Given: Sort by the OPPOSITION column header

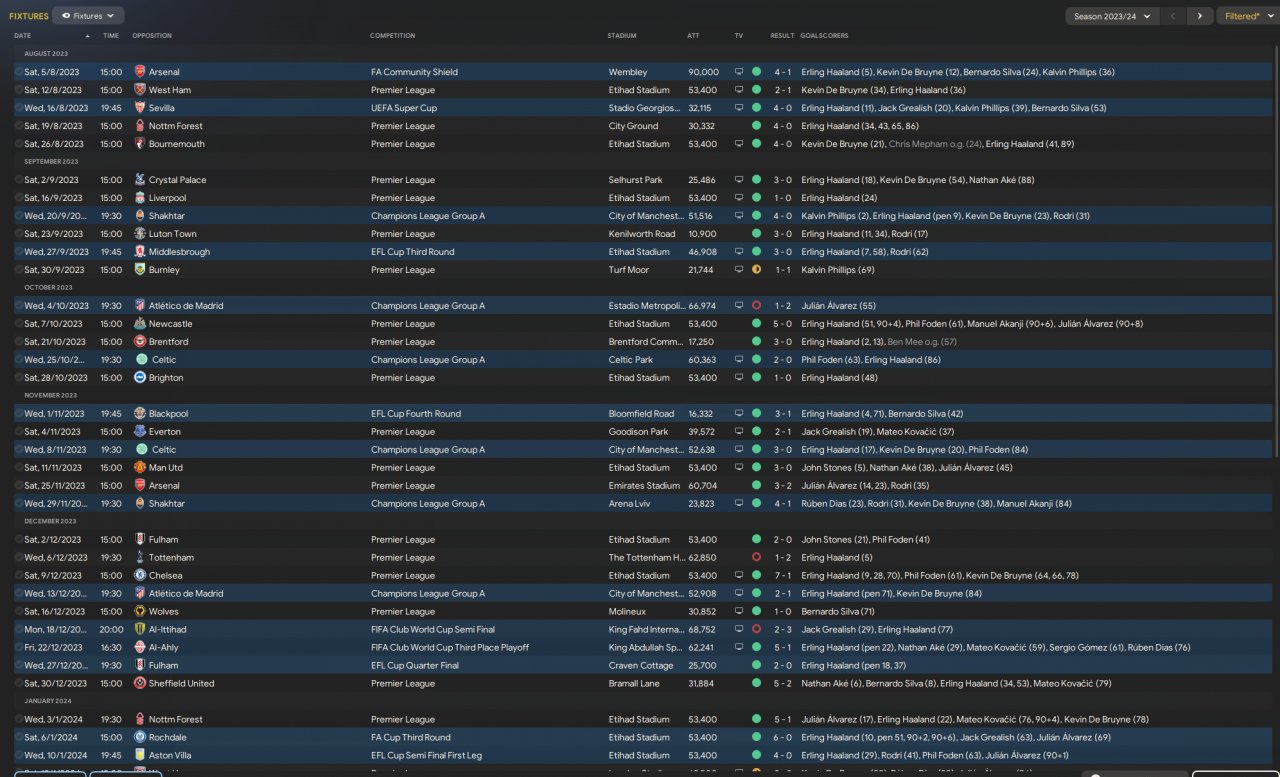Looking at the screenshot, I should (152, 36).
